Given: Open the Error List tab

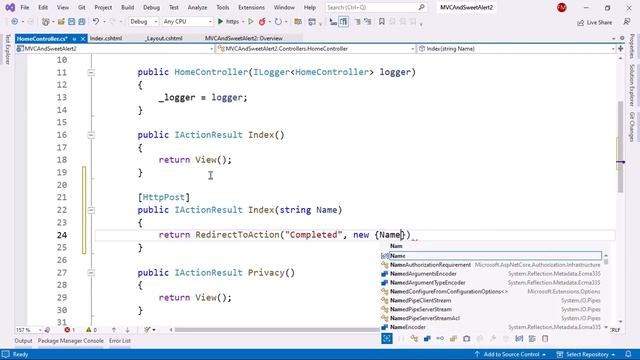Looking at the screenshot, I should point(120,341).
